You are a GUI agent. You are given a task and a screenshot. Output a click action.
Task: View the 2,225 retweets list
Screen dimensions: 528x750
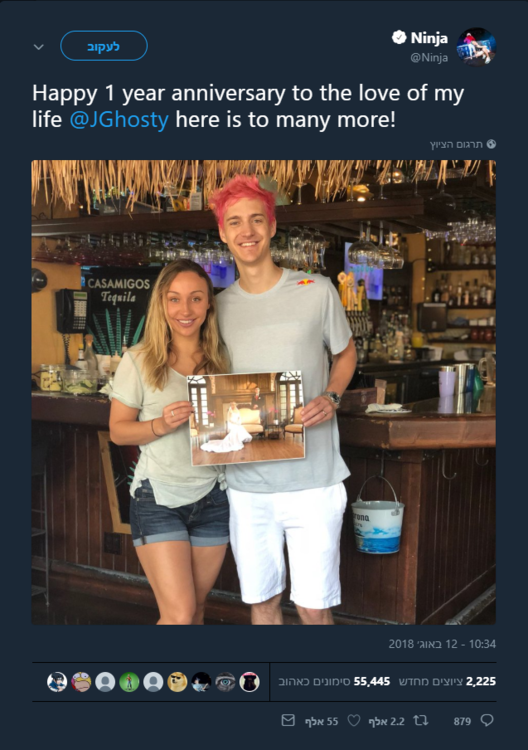click(x=447, y=681)
